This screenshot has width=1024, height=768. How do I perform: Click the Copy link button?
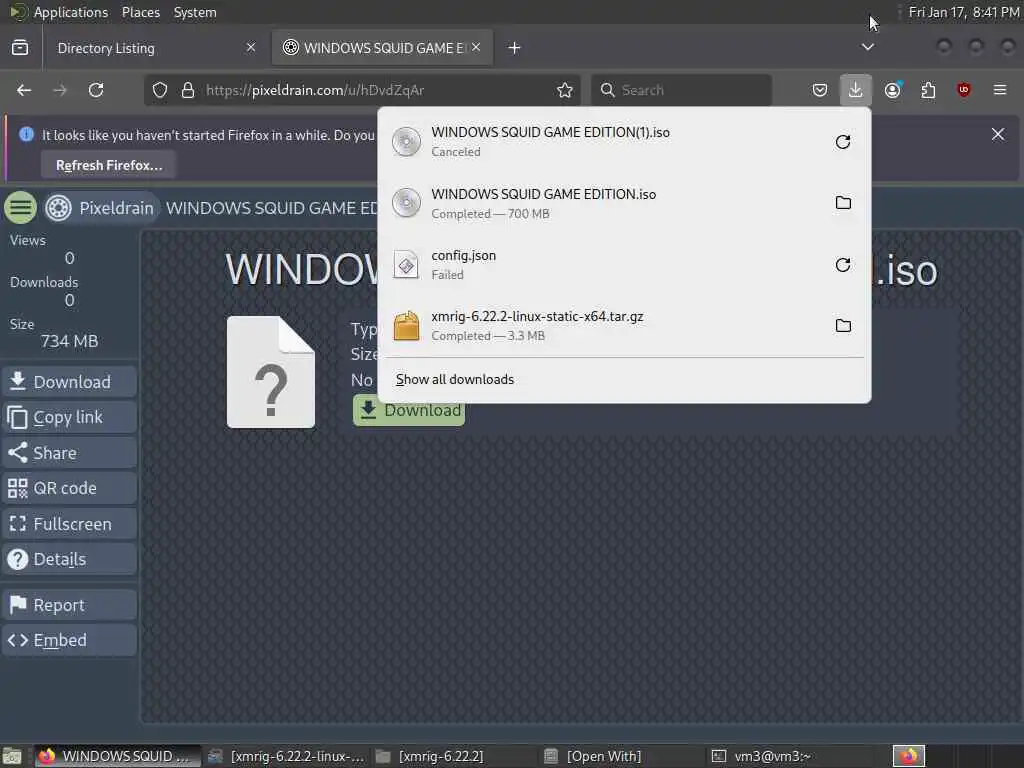(x=69, y=417)
